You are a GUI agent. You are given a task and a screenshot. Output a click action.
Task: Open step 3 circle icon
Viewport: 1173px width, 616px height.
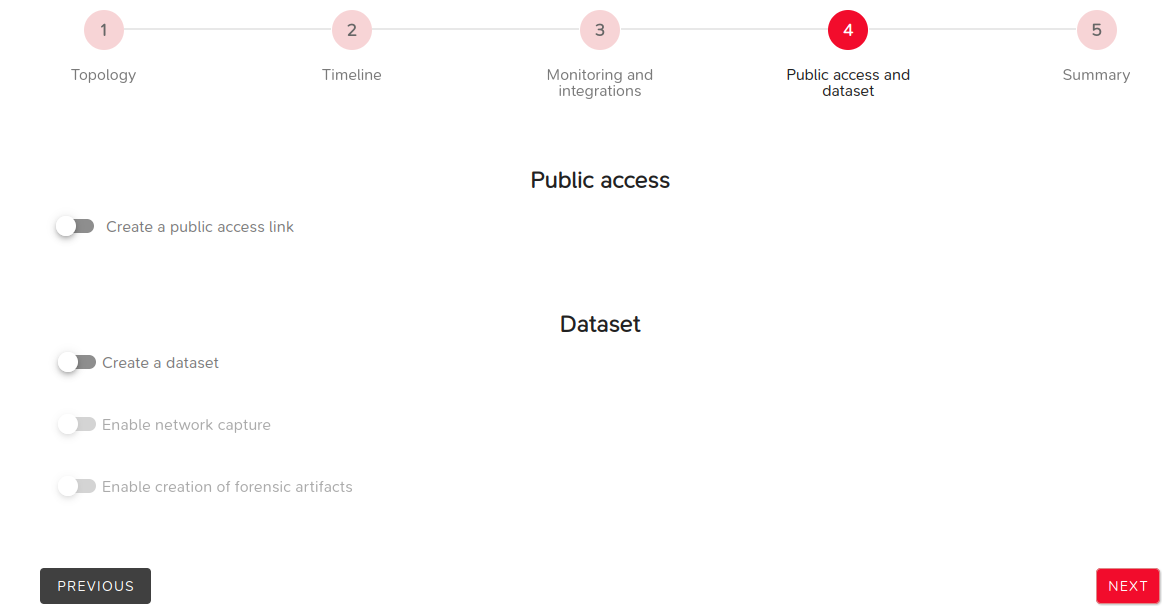click(x=600, y=30)
